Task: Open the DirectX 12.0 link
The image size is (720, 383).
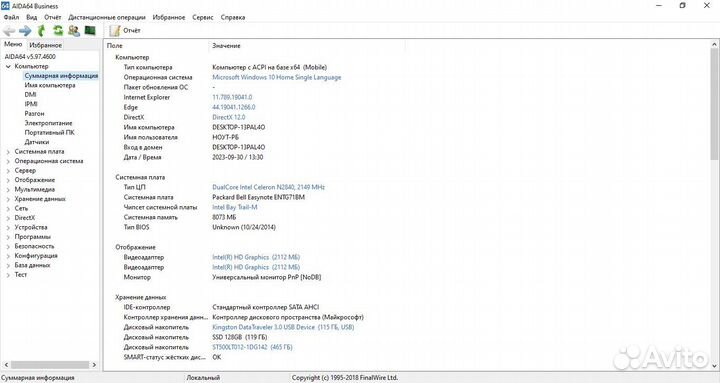Action: (x=229, y=117)
